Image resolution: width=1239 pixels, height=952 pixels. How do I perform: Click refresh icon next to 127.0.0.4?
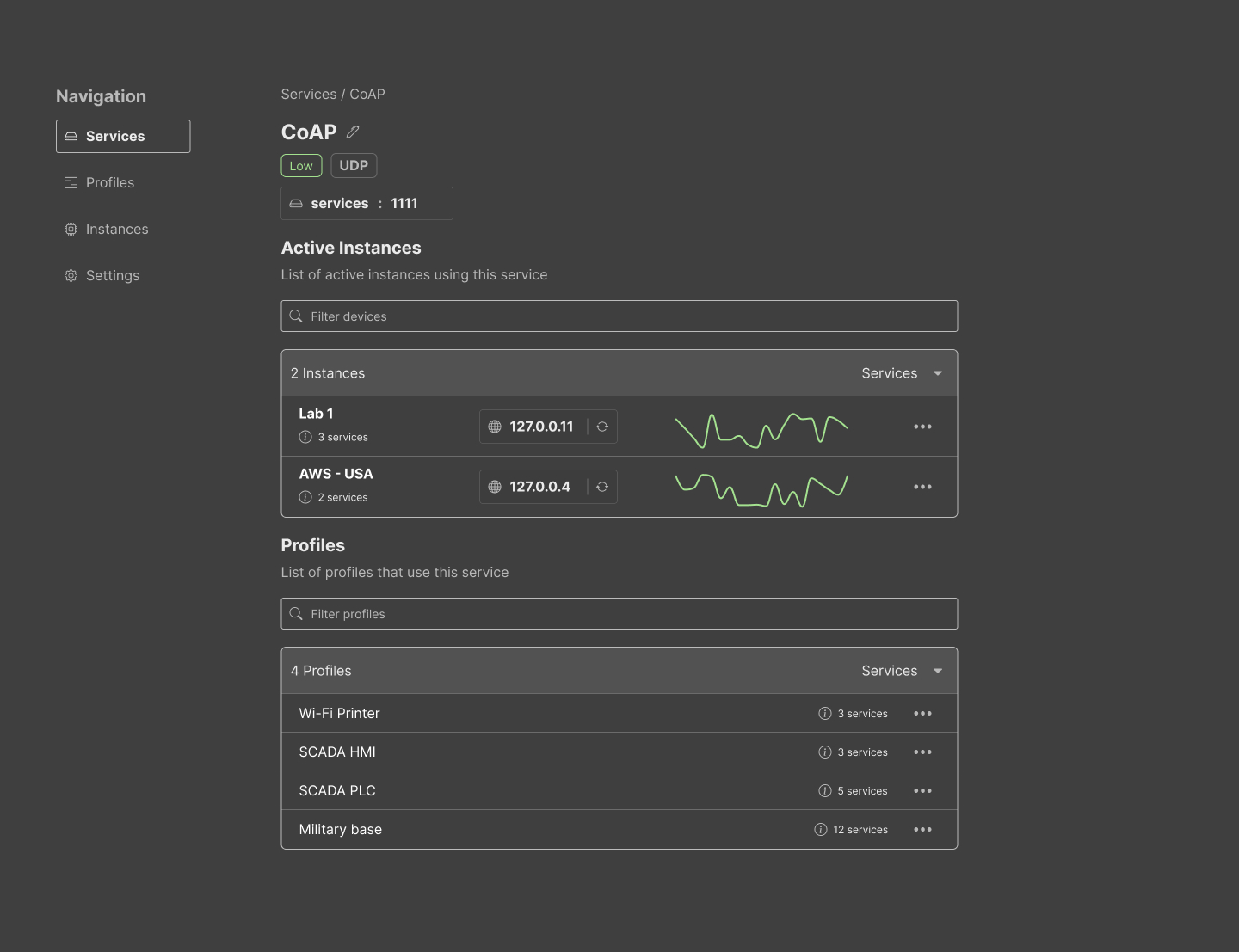click(602, 487)
